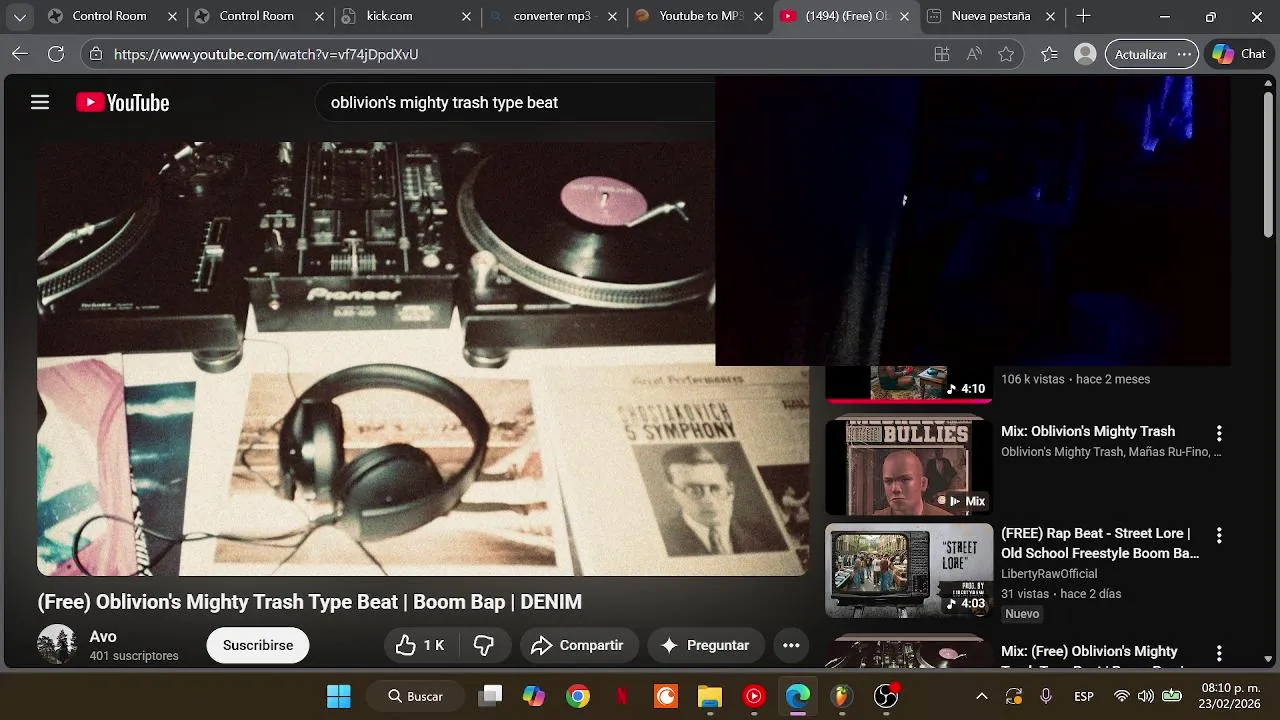Open options for the Street Lore video
This screenshot has width=1280, height=720.
click(1219, 535)
